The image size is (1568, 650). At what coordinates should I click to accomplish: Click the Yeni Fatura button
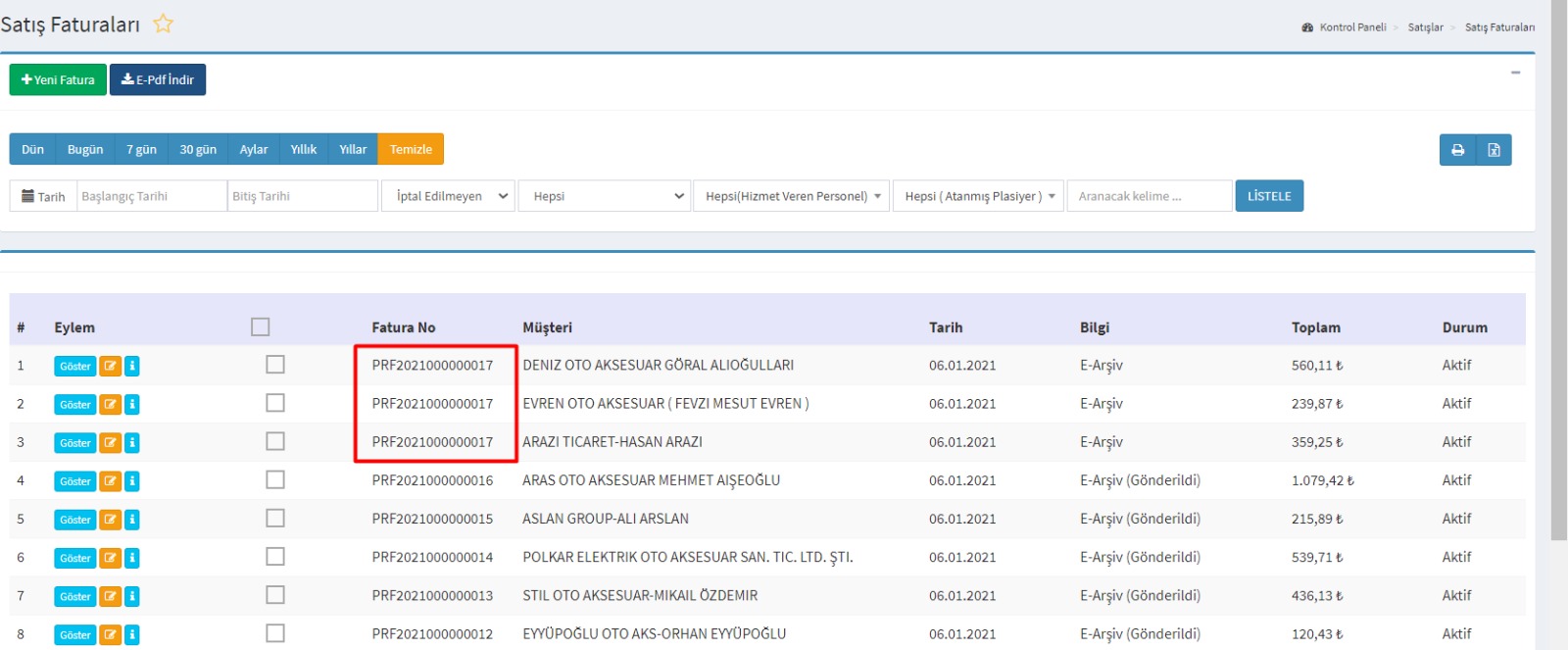click(58, 79)
